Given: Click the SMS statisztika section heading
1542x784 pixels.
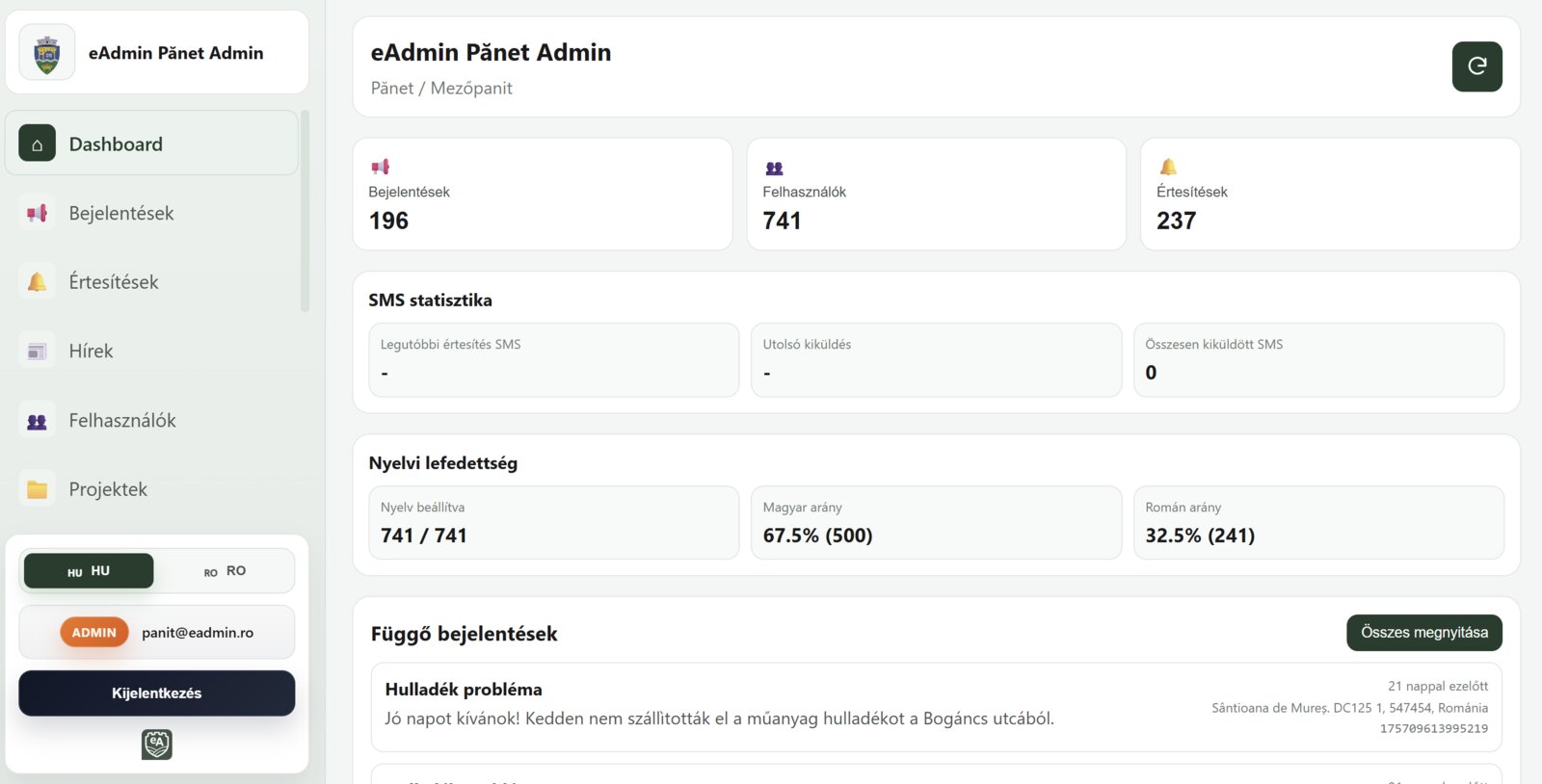Looking at the screenshot, I should [x=431, y=301].
